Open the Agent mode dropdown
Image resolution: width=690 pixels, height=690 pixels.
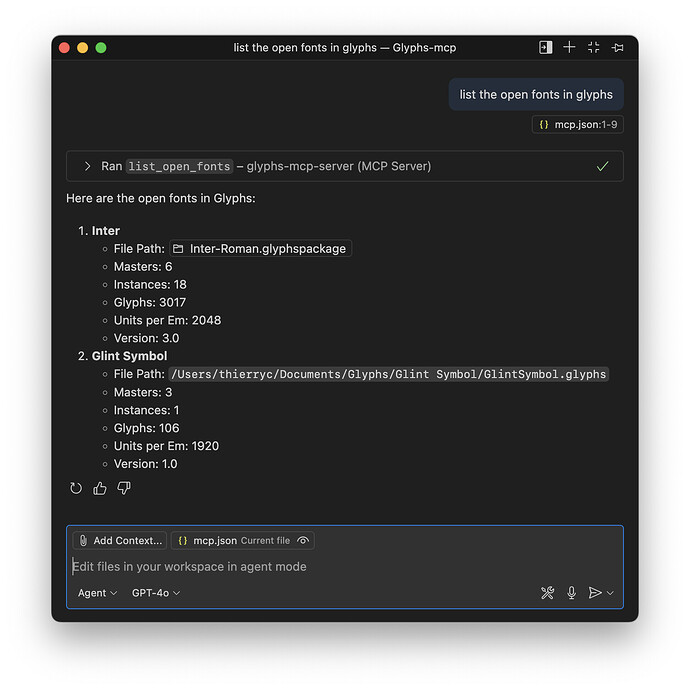coord(97,593)
